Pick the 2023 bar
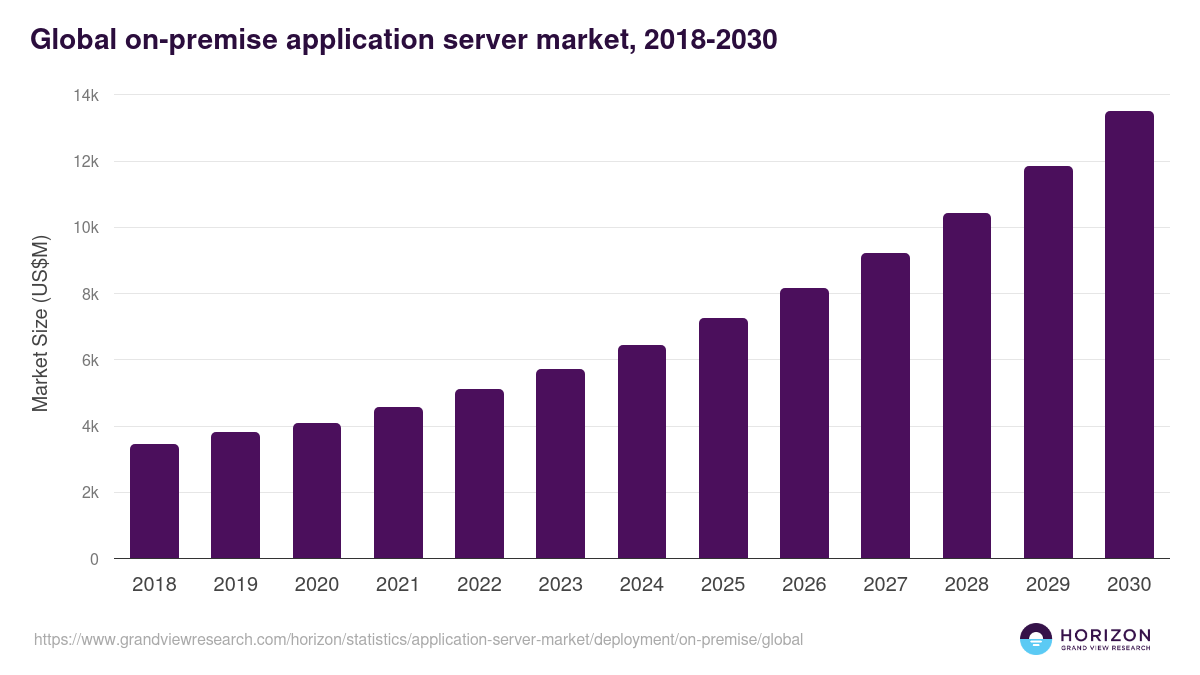The width and height of the screenshot is (1200, 675). [560, 464]
